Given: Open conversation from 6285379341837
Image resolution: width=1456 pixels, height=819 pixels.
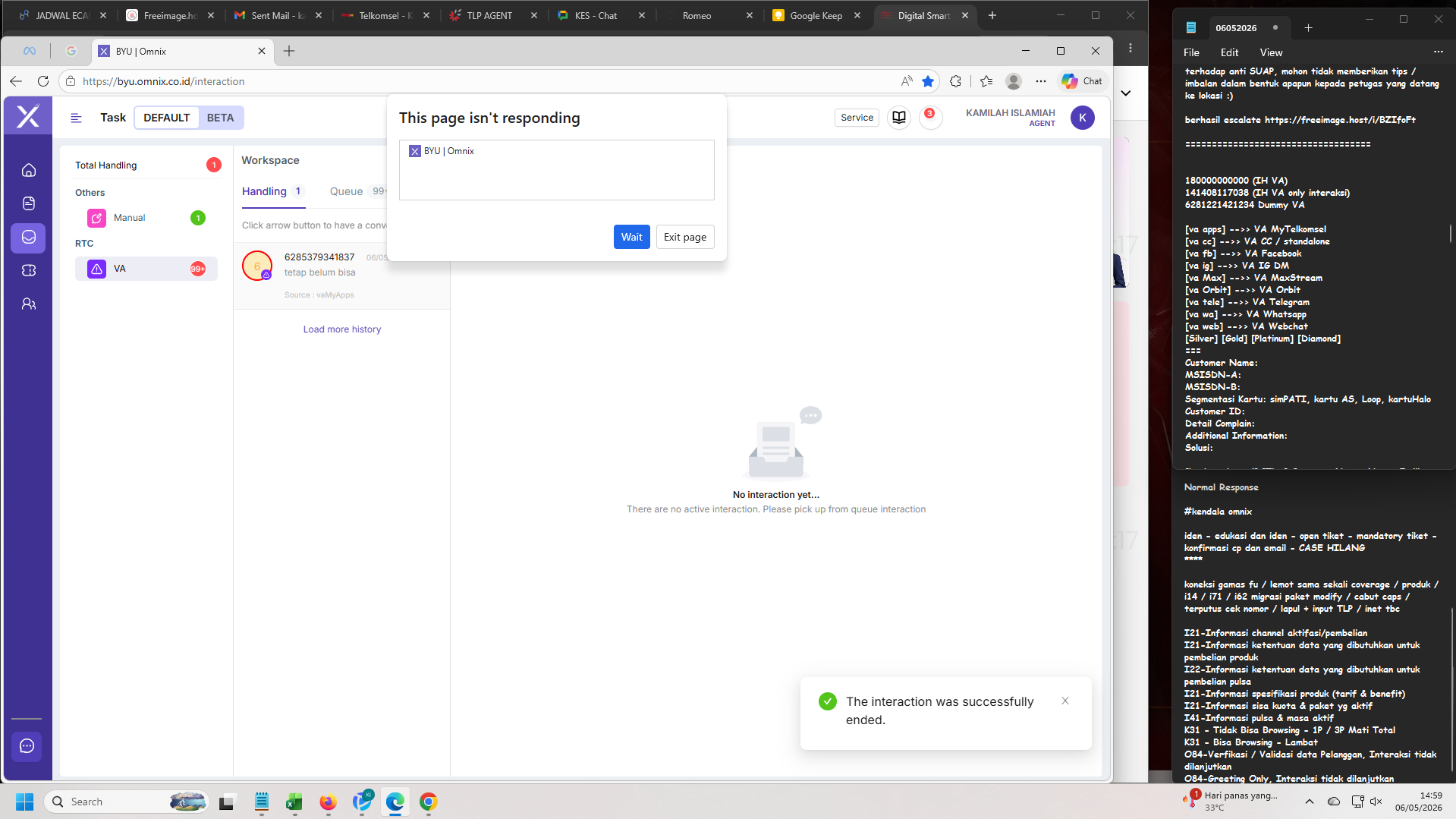Looking at the screenshot, I should (341, 277).
